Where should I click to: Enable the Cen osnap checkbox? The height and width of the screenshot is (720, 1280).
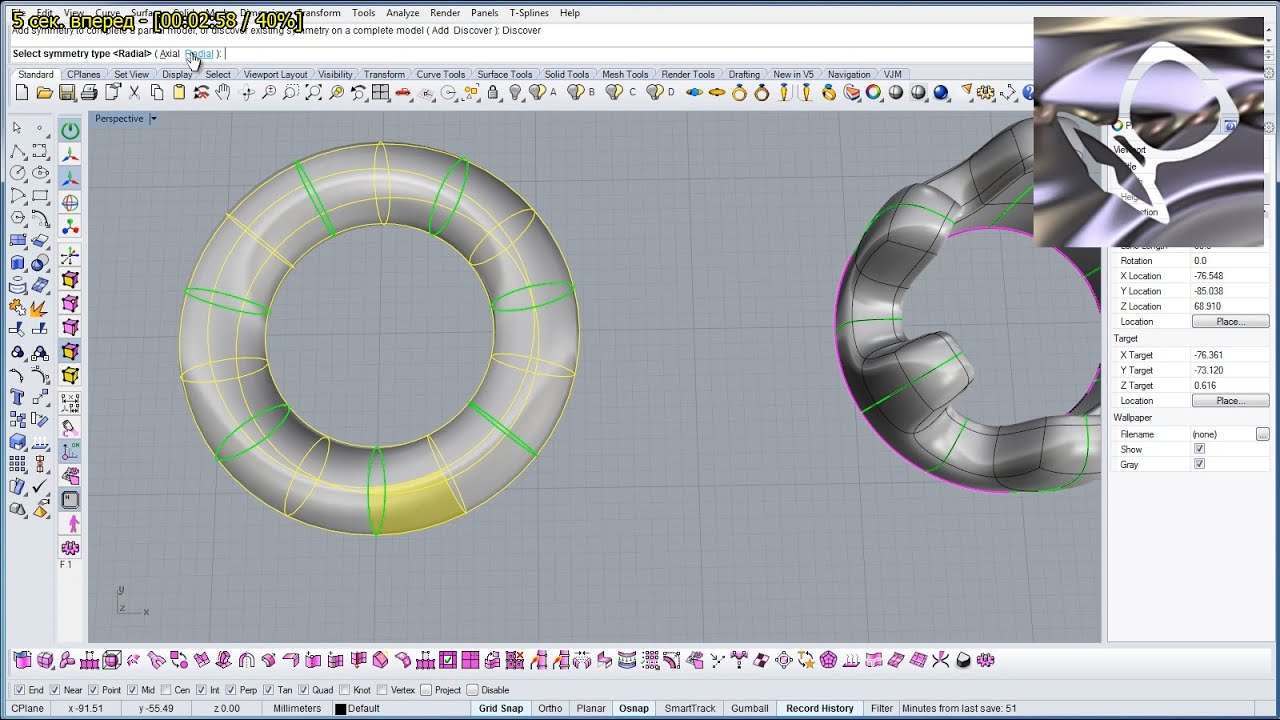[165, 690]
